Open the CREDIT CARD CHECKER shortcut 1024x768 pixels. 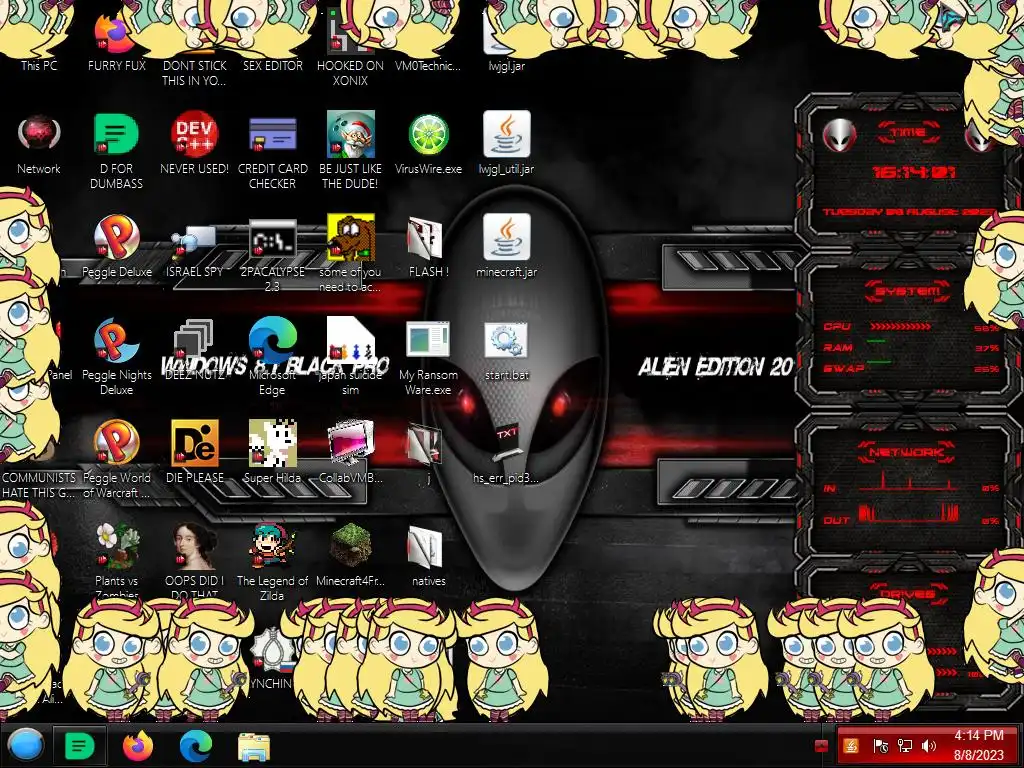(x=272, y=151)
